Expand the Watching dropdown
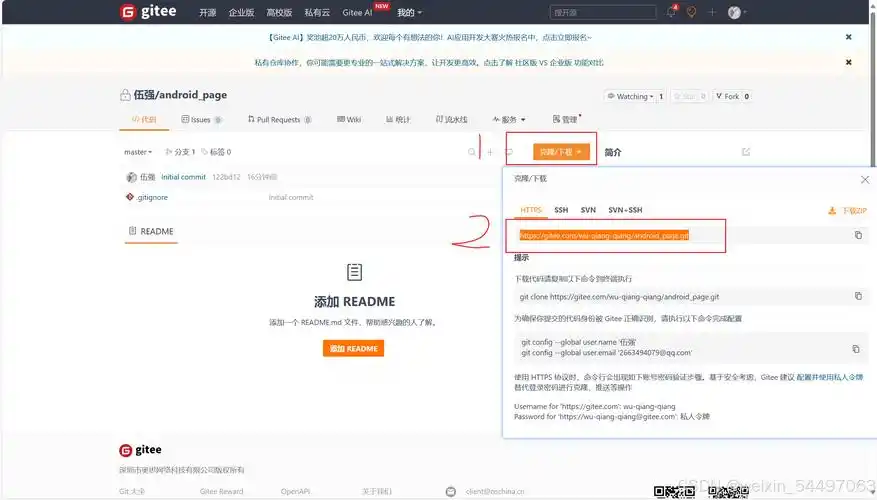877x500 pixels. pos(630,96)
